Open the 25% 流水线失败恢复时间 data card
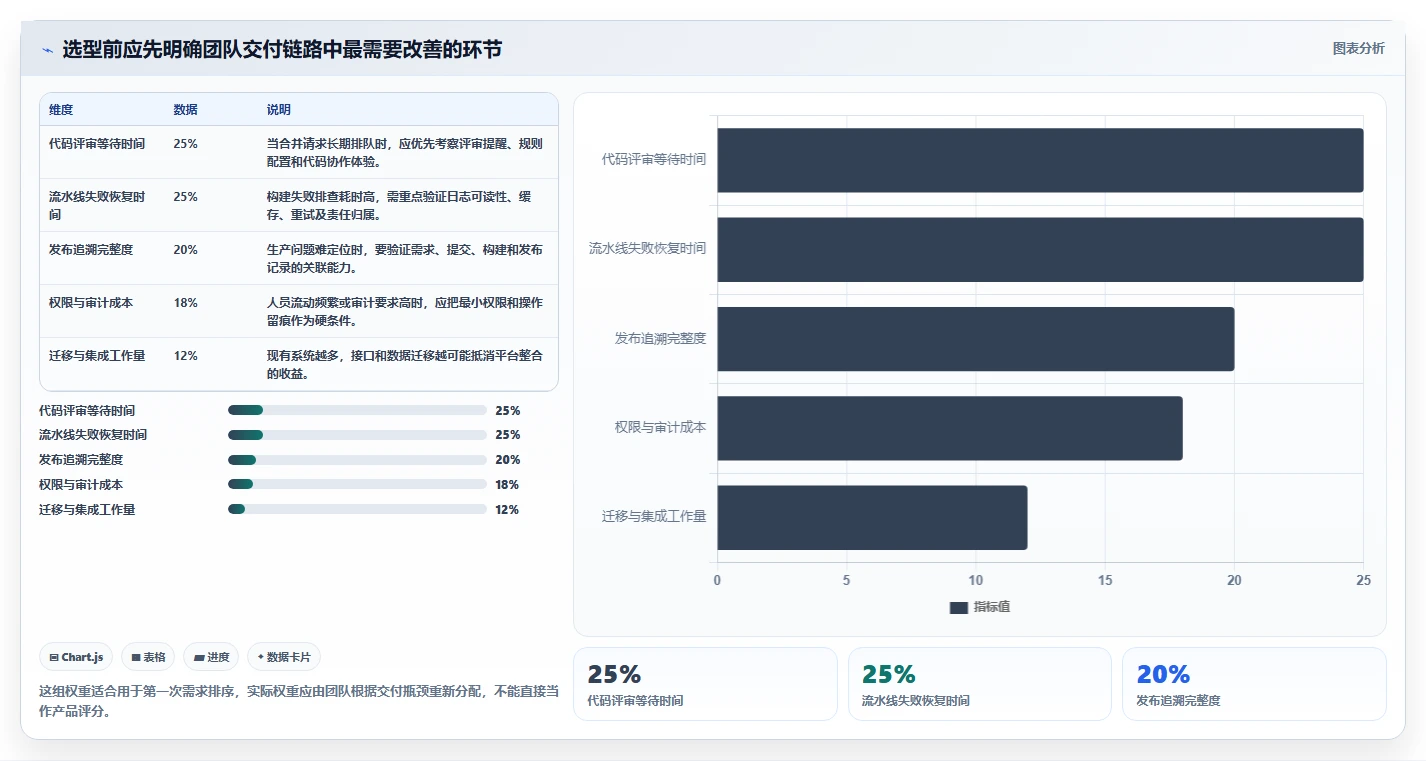The image size is (1426, 761). pyautogui.click(x=979, y=684)
